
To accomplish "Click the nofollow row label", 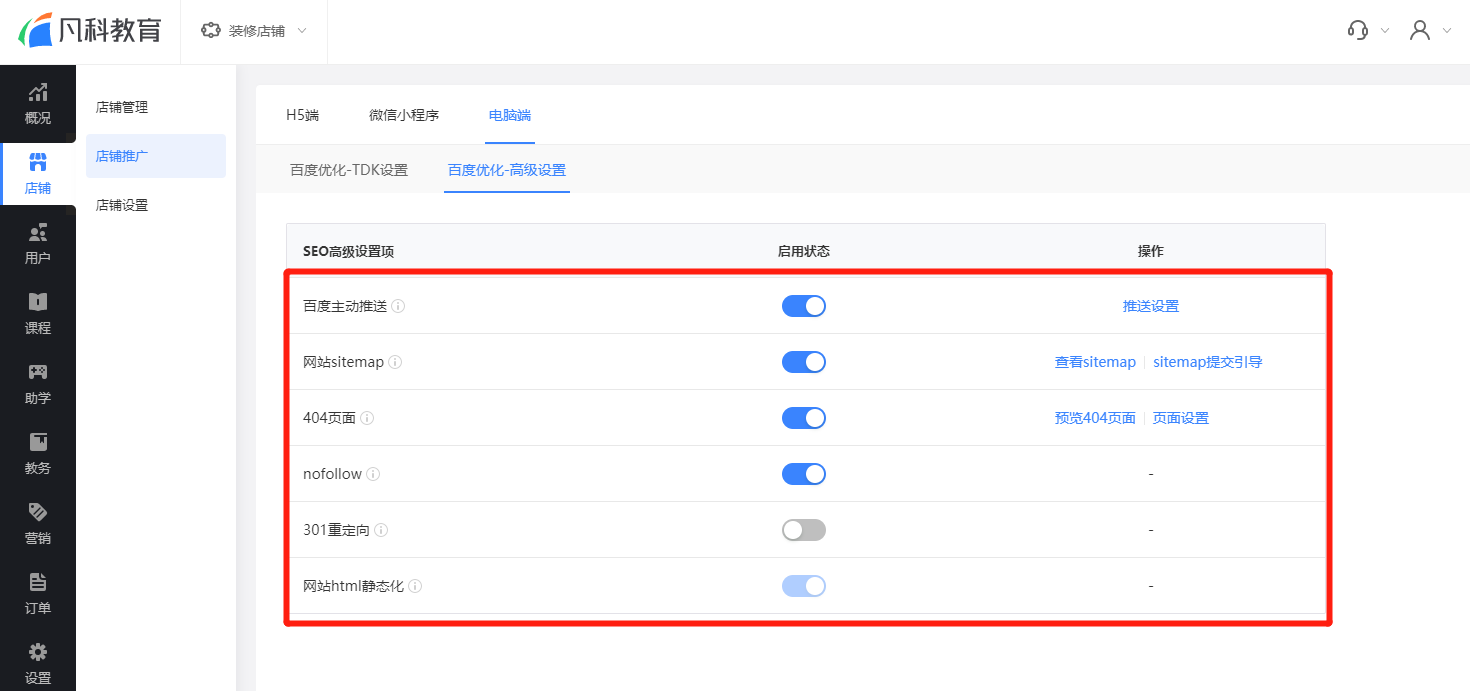I will click(332, 474).
